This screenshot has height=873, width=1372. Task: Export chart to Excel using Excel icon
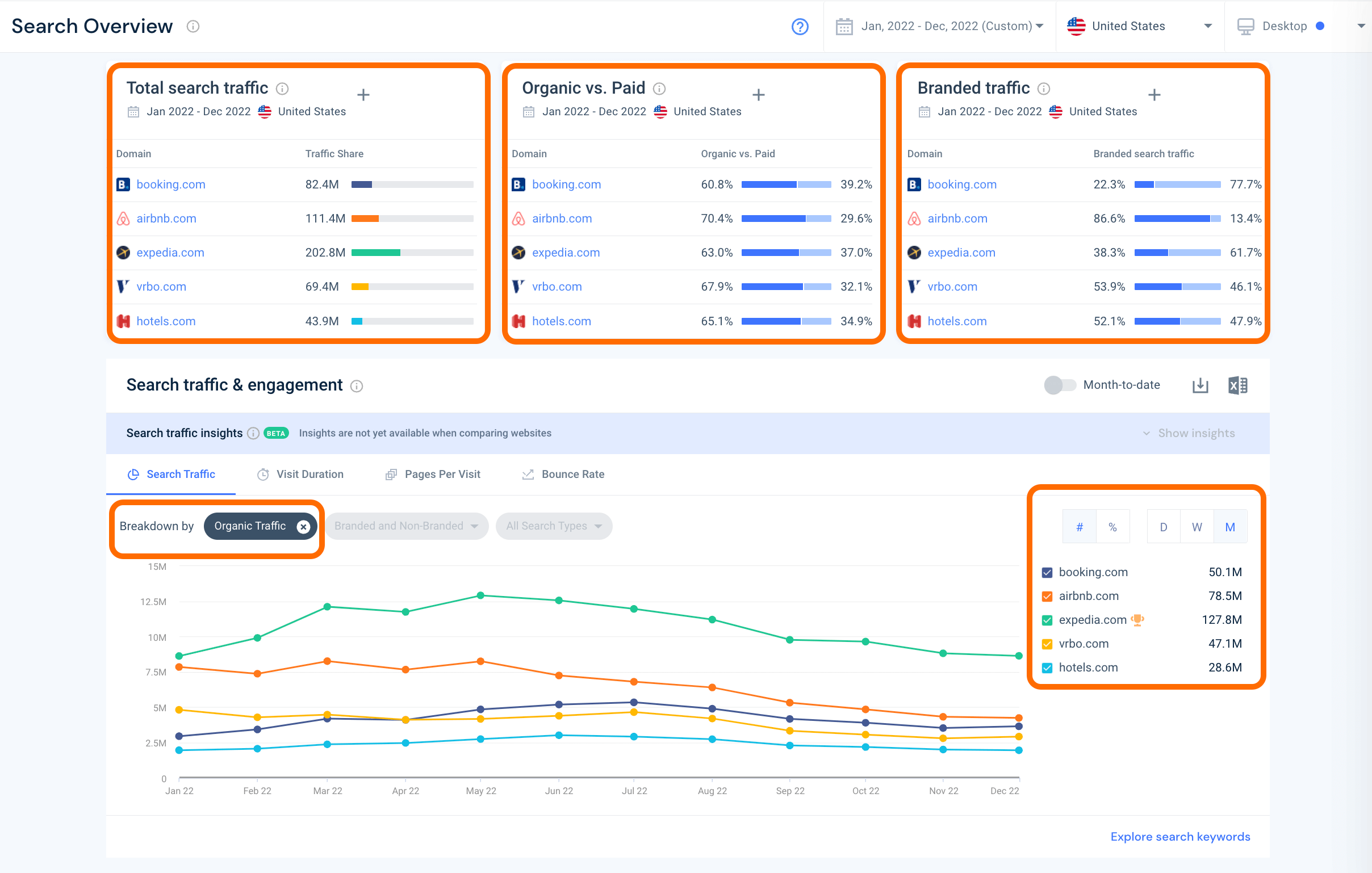pyautogui.click(x=1237, y=385)
